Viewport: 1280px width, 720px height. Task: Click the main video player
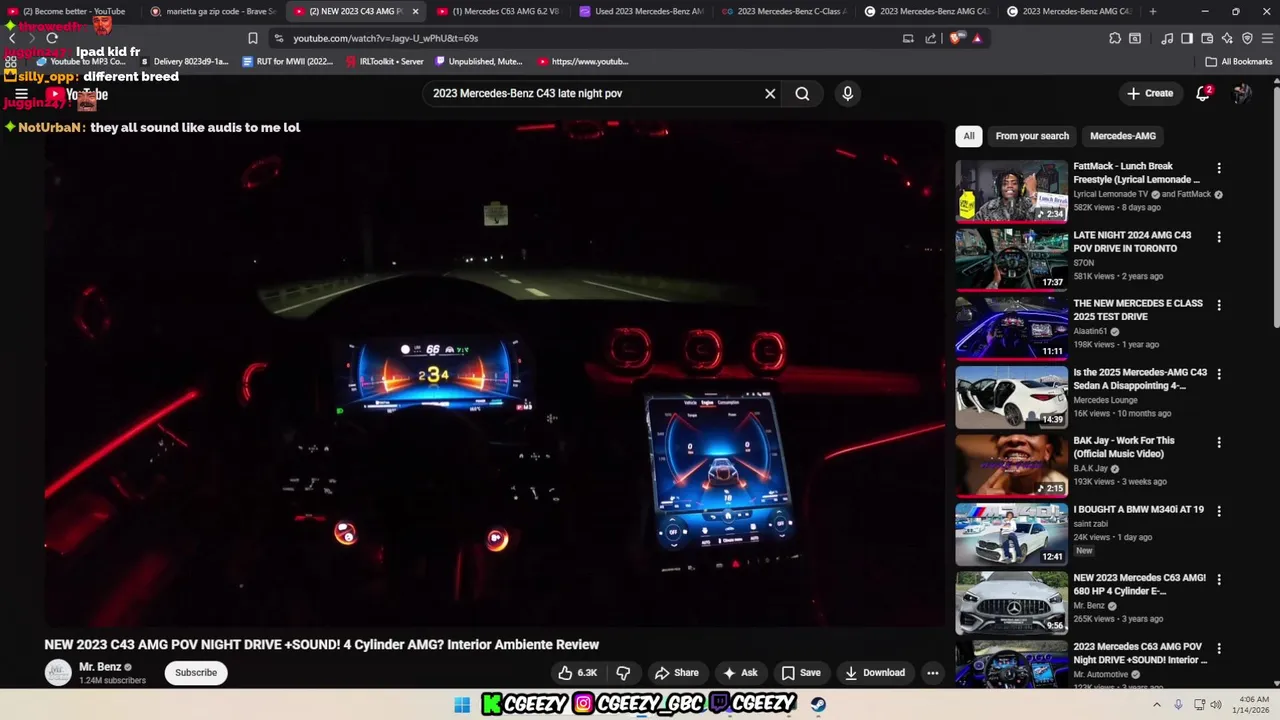pyautogui.click(x=494, y=374)
